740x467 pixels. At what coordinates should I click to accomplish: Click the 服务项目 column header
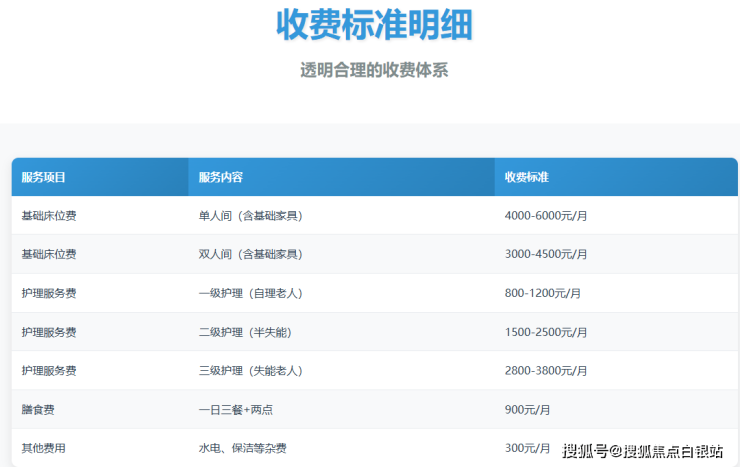[43, 177]
